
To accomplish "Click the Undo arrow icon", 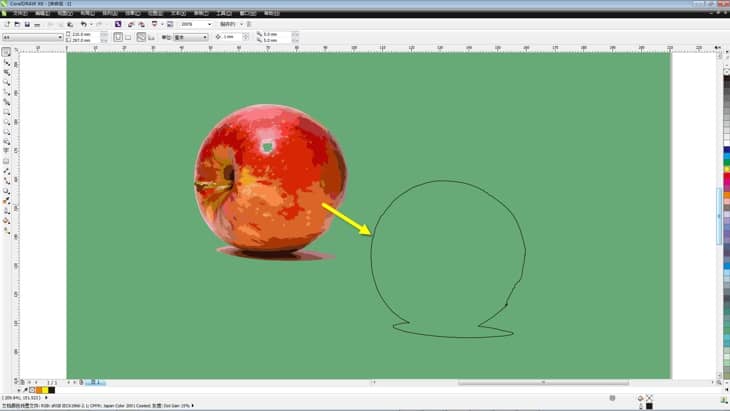I will [83, 24].
